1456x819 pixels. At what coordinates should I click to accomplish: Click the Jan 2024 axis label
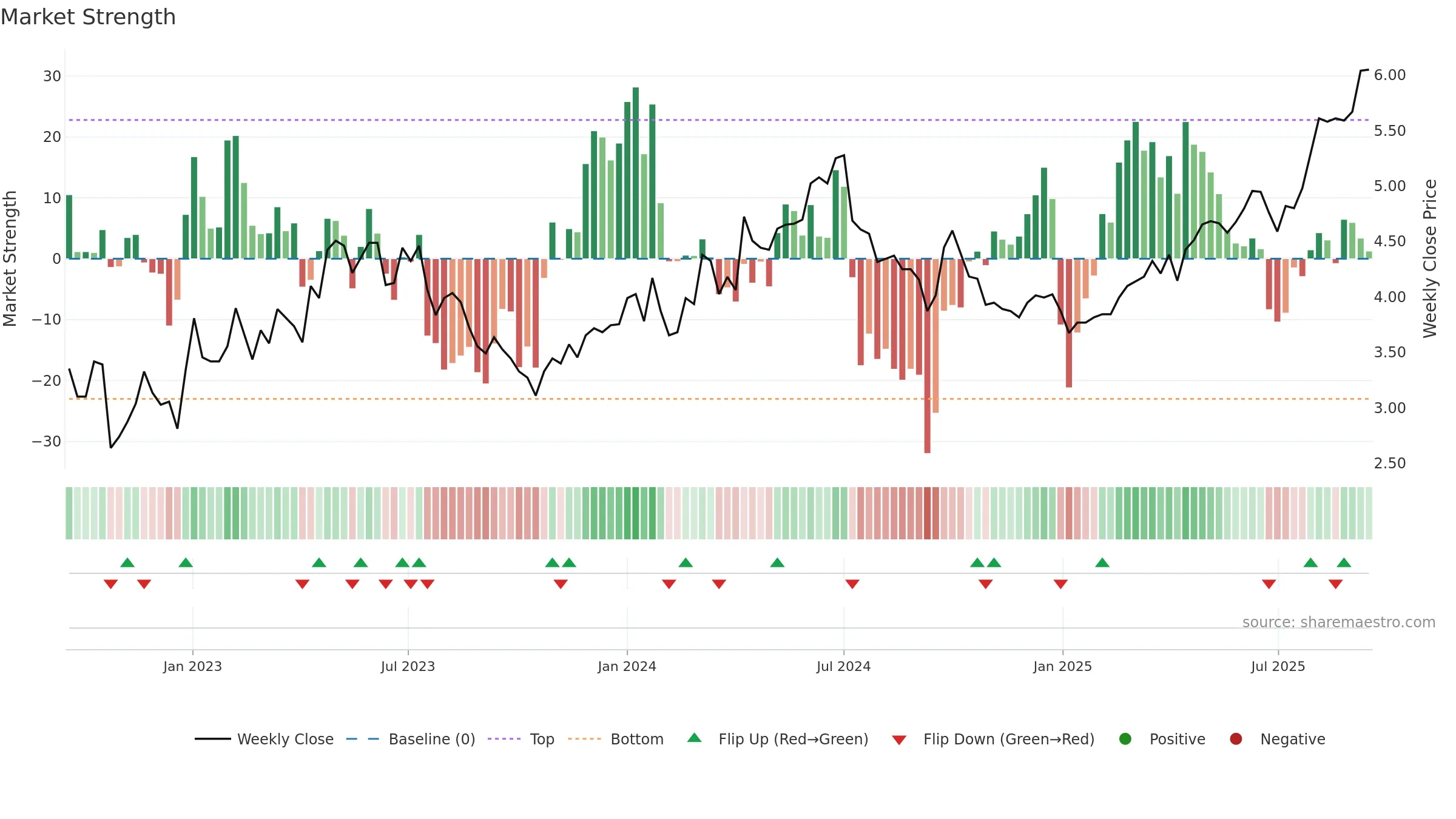tap(627, 666)
